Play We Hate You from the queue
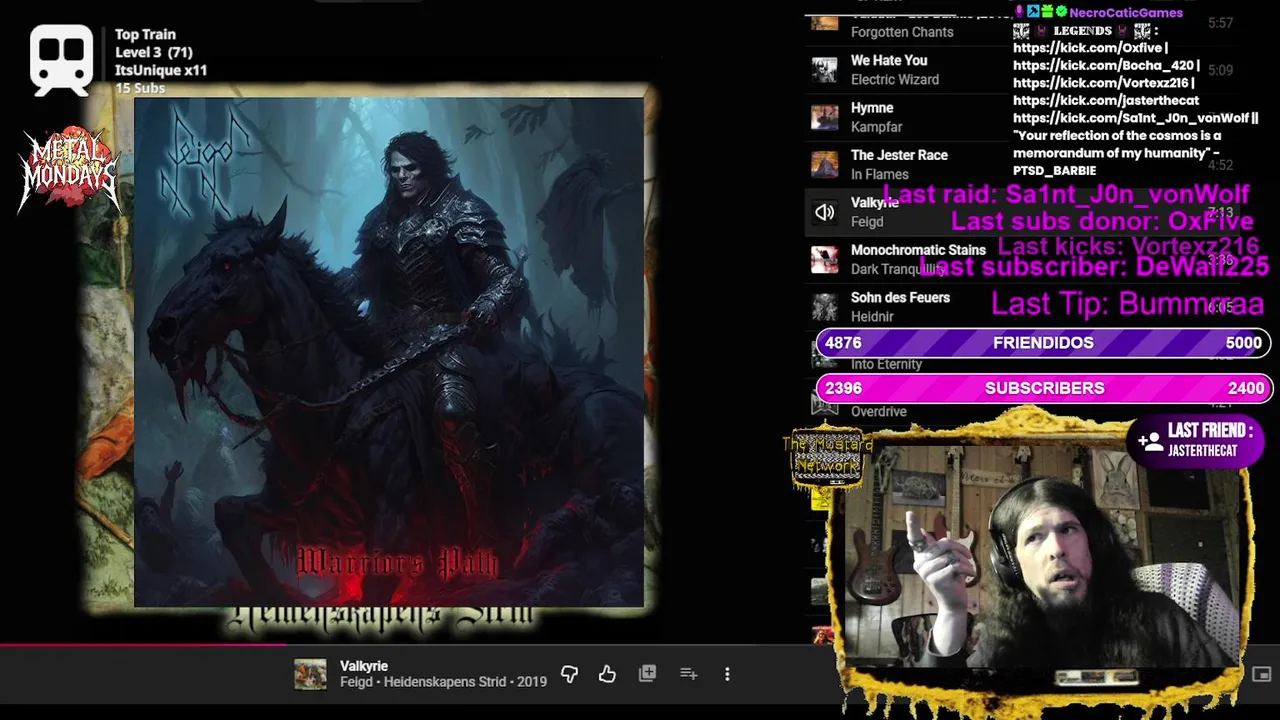Image resolution: width=1280 pixels, height=720 pixels. (889, 61)
